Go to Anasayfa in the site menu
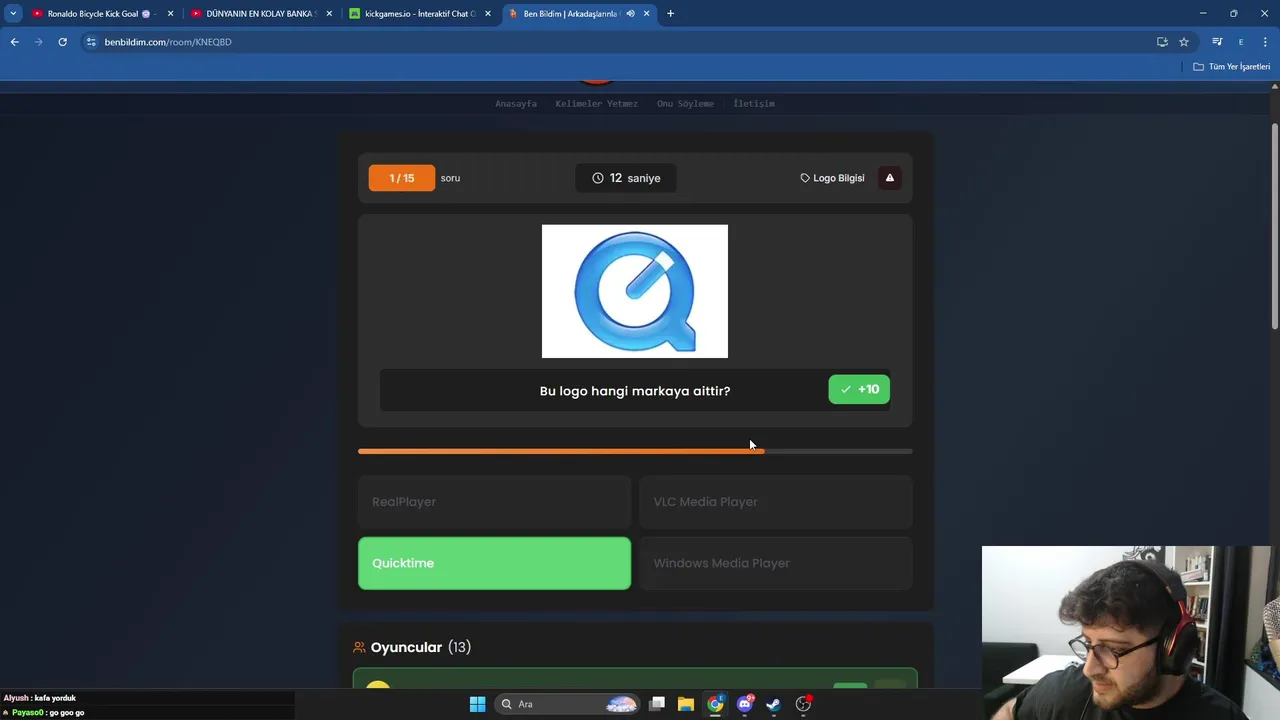The width and height of the screenshot is (1280, 720). (516, 104)
